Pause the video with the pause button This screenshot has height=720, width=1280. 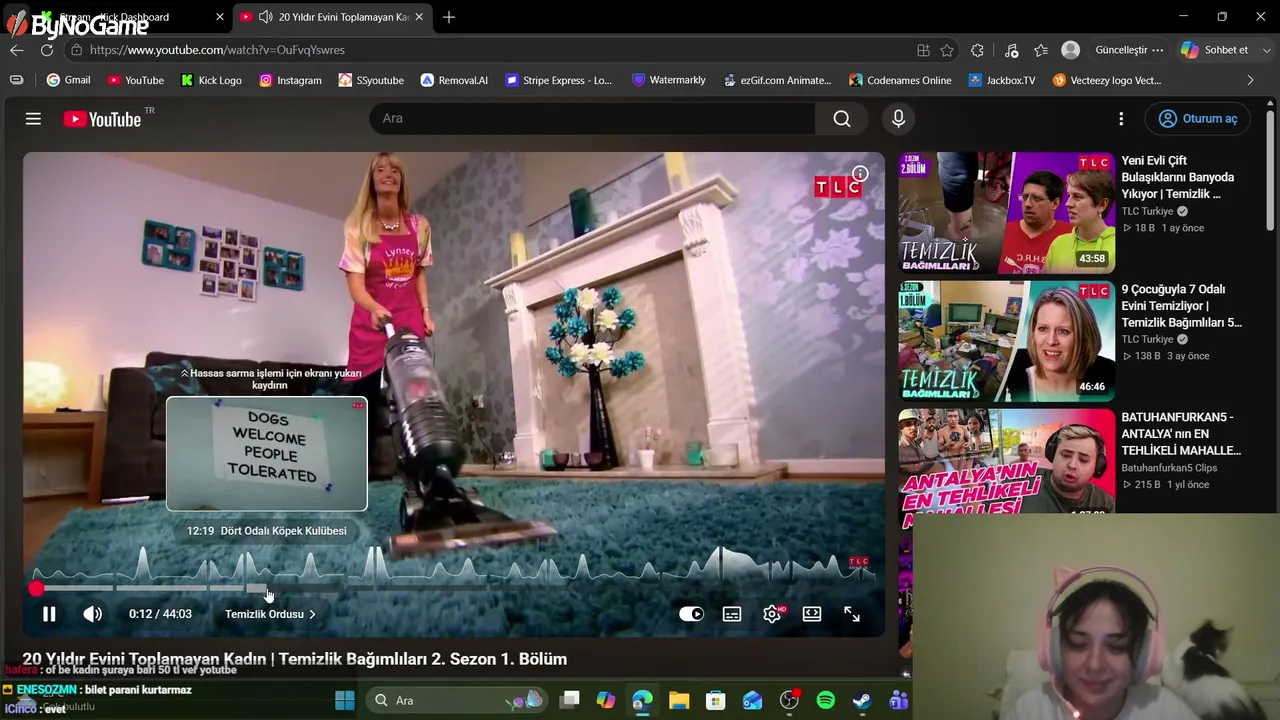tap(49, 614)
